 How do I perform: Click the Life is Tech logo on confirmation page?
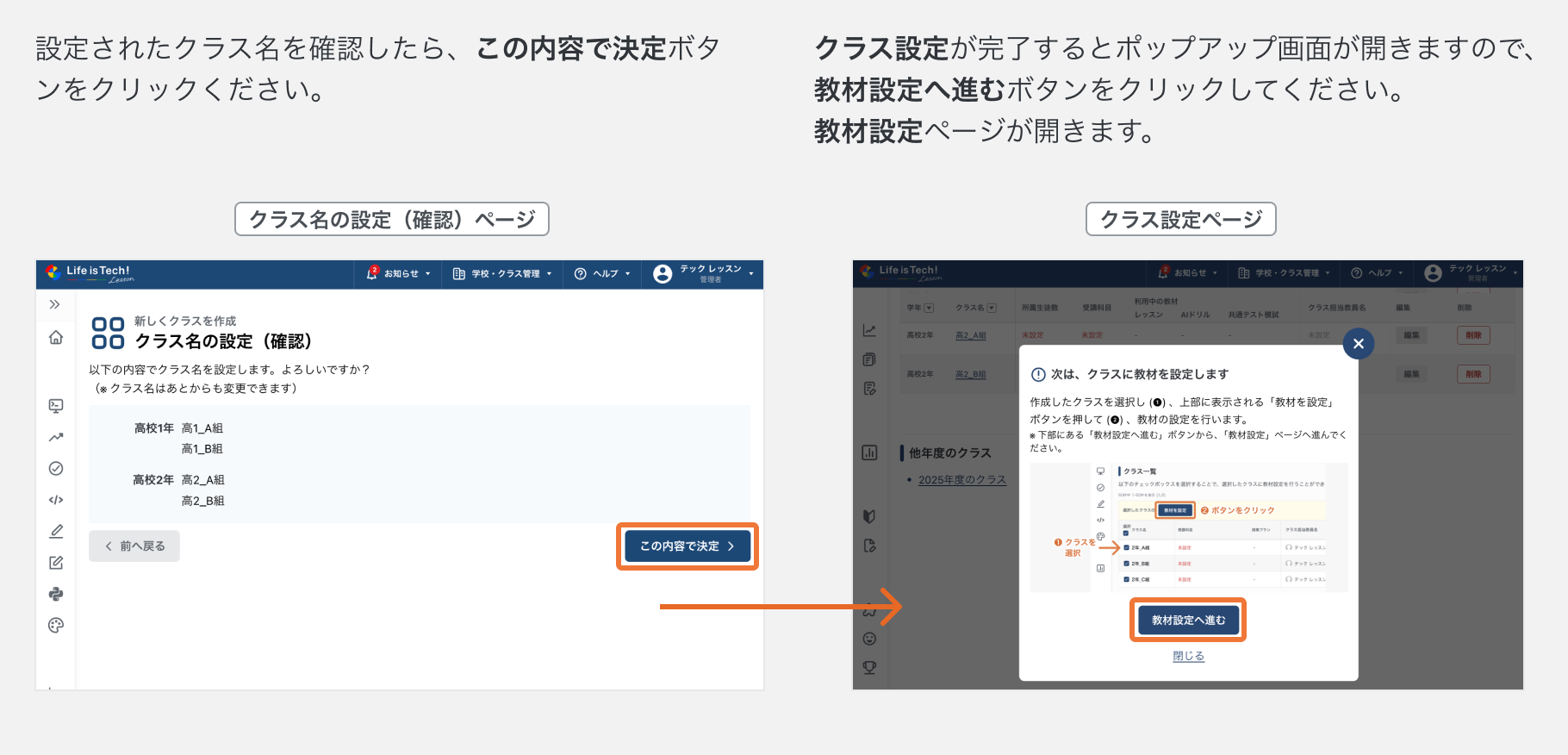coord(90,273)
